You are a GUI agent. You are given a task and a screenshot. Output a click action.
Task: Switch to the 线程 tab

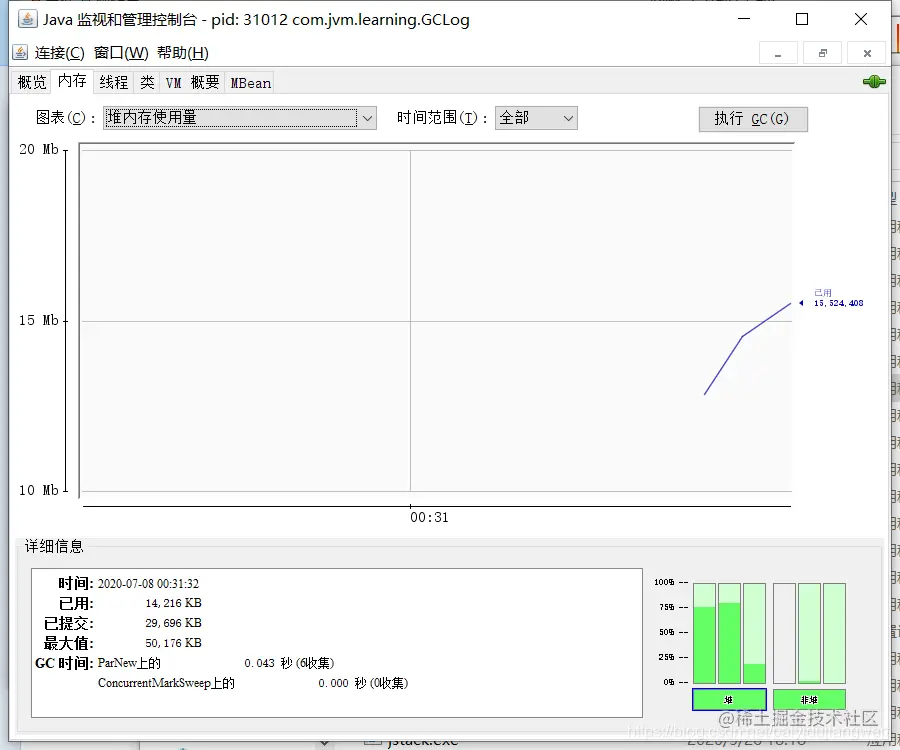(x=113, y=82)
